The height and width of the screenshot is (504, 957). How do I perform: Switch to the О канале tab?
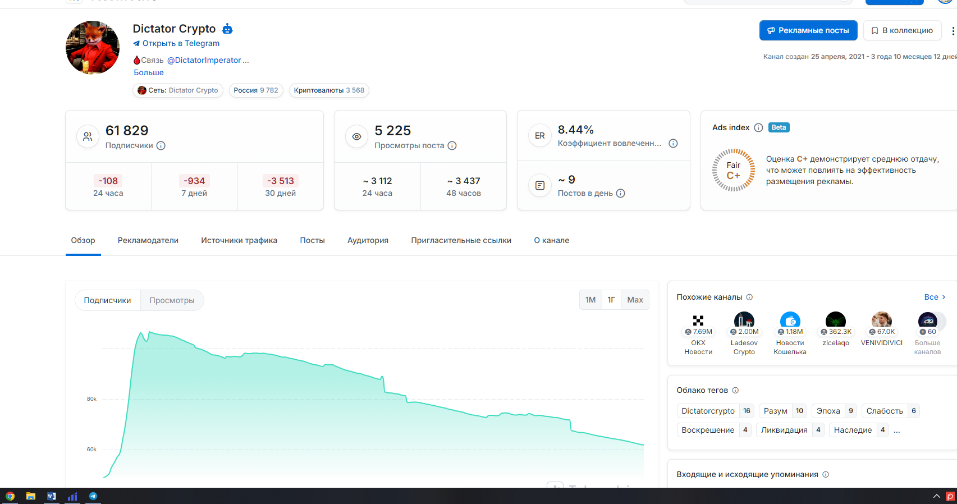point(551,240)
